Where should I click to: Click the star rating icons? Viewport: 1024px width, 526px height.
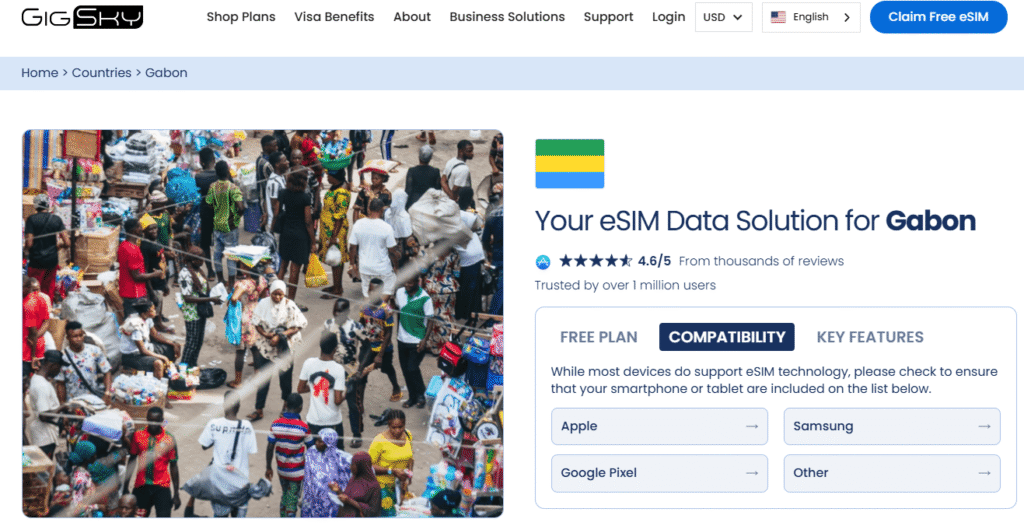(x=595, y=261)
